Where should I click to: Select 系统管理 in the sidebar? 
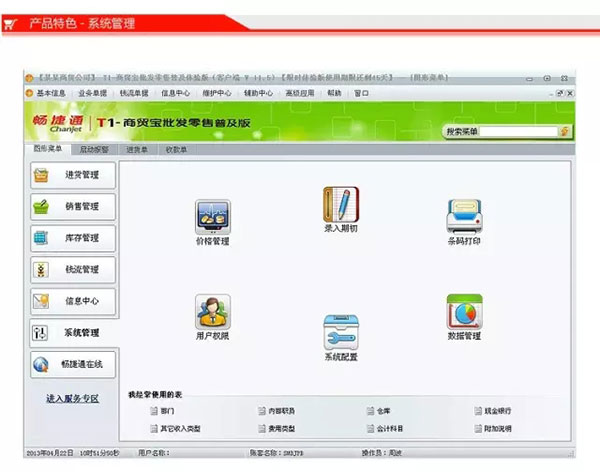(x=74, y=333)
